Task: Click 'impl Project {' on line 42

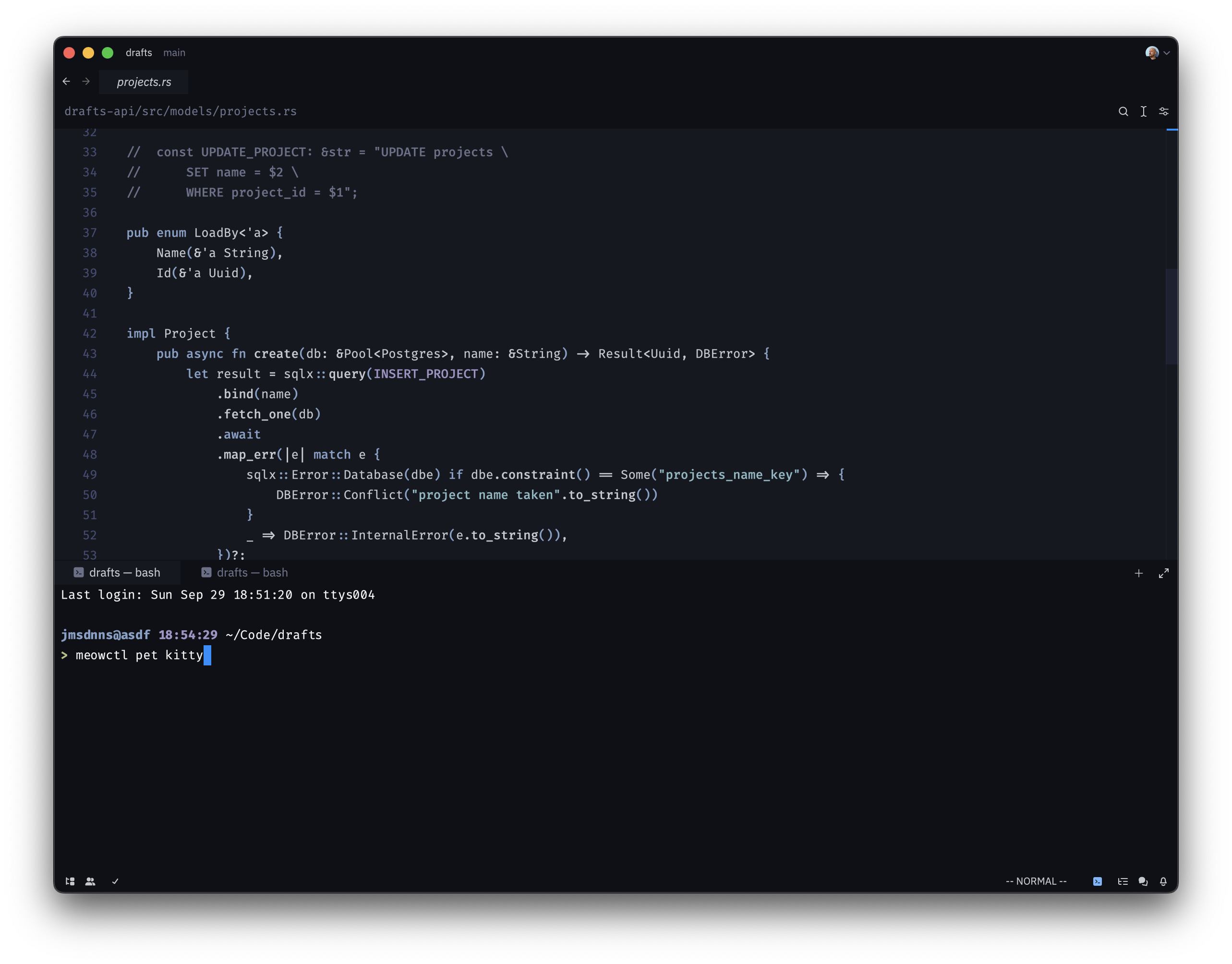Action: coord(178,334)
